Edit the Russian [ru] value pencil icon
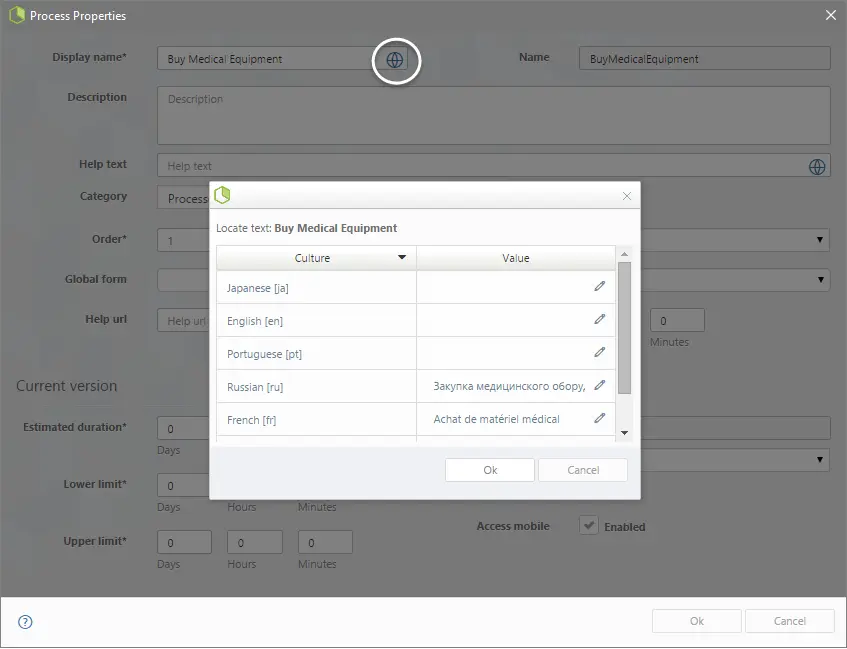847x649 pixels. (600, 385)
